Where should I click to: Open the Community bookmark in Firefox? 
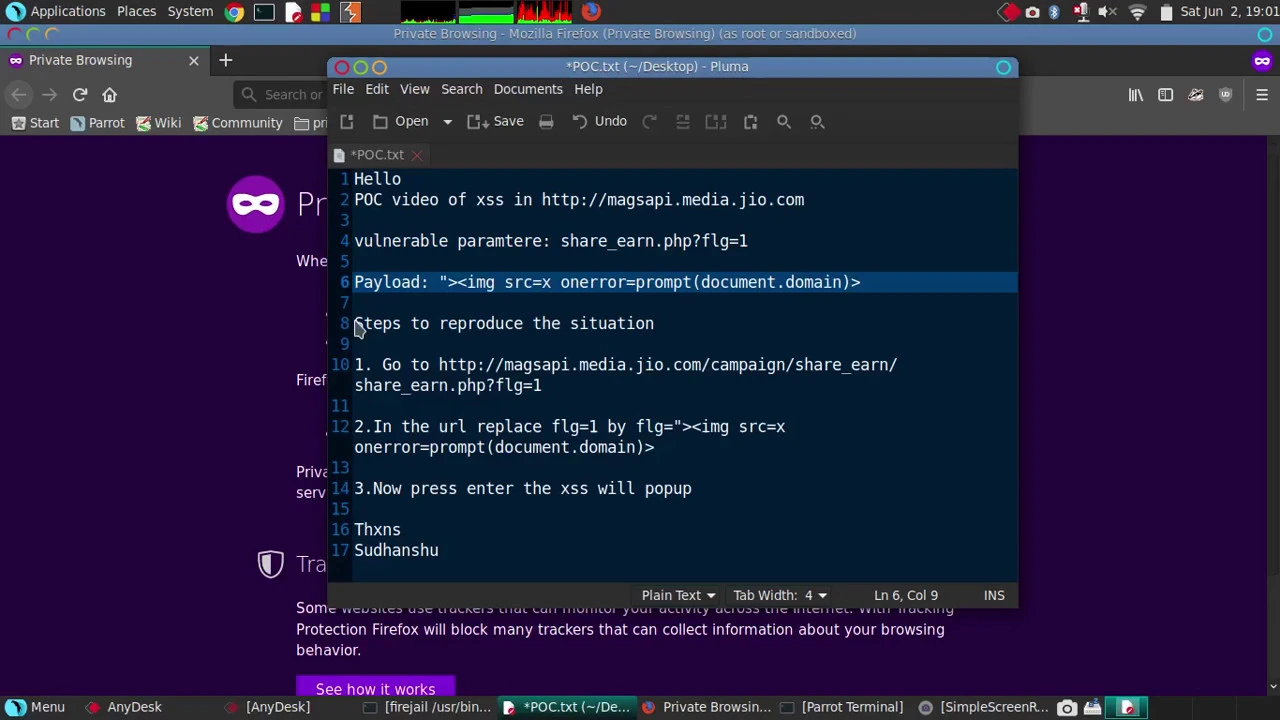pos(238,123)
